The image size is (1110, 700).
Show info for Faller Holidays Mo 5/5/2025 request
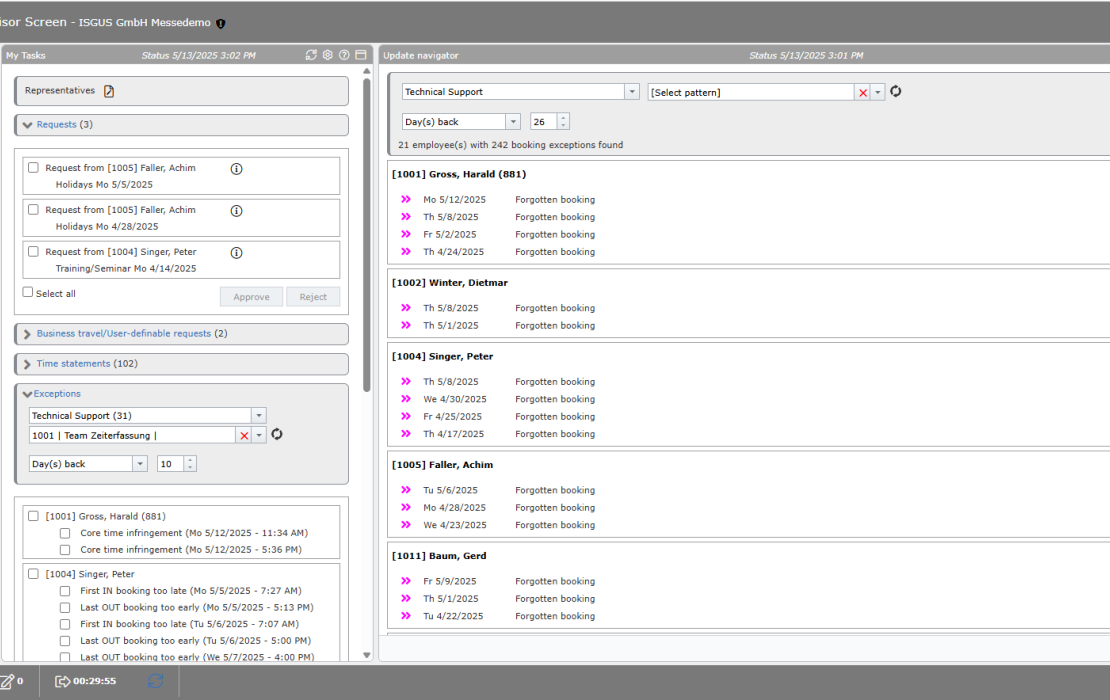[236, 168]
